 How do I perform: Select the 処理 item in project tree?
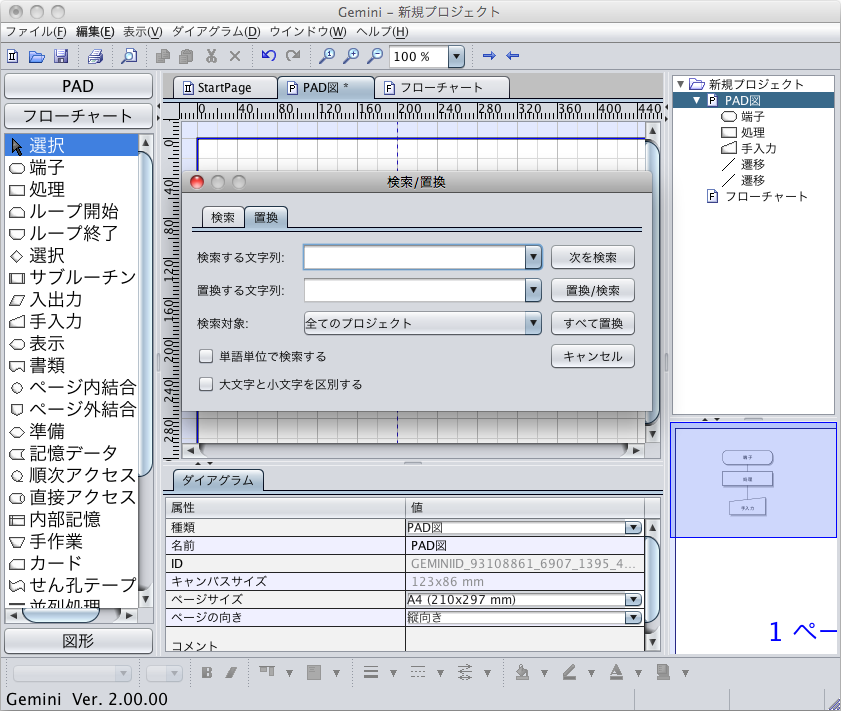(x=743, y=132)
